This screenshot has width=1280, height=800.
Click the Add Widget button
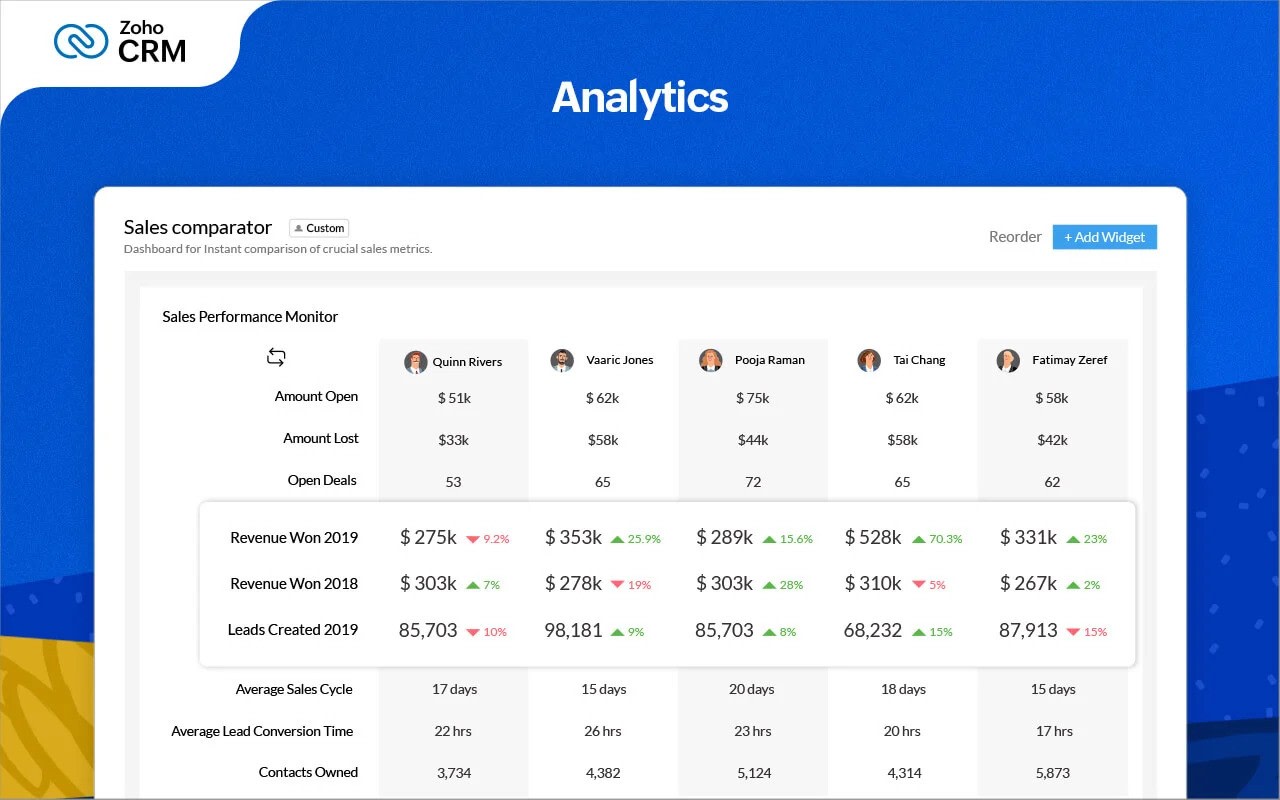1104,237
